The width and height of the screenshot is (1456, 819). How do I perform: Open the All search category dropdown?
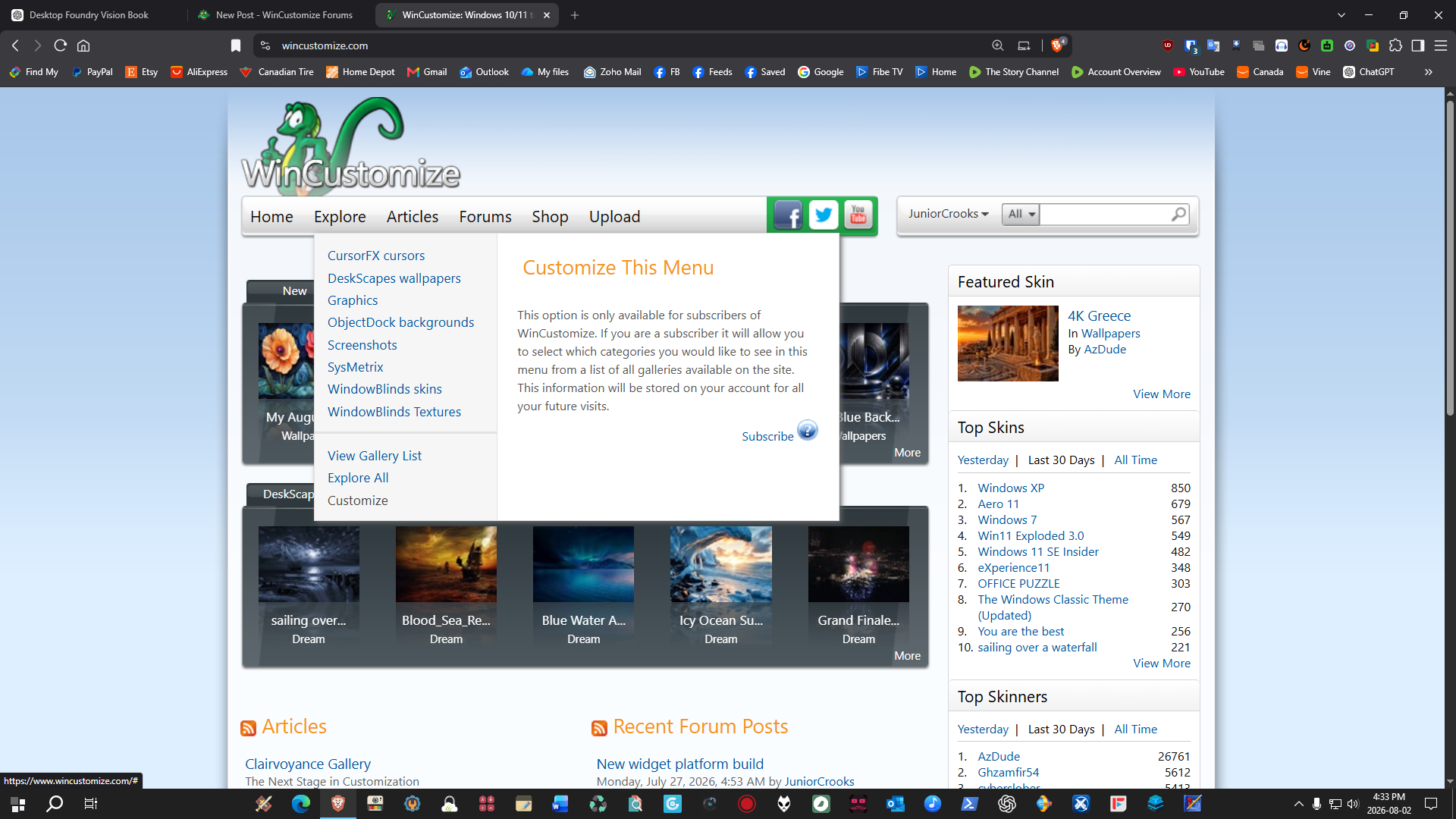(x=1021, y=214)
